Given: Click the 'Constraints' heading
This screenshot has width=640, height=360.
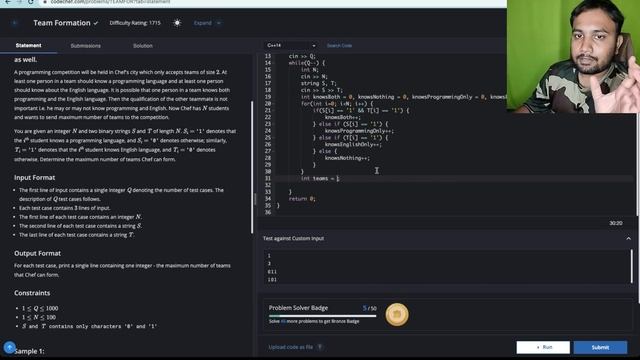Looking at the screenshot, I should pos(32,293).
